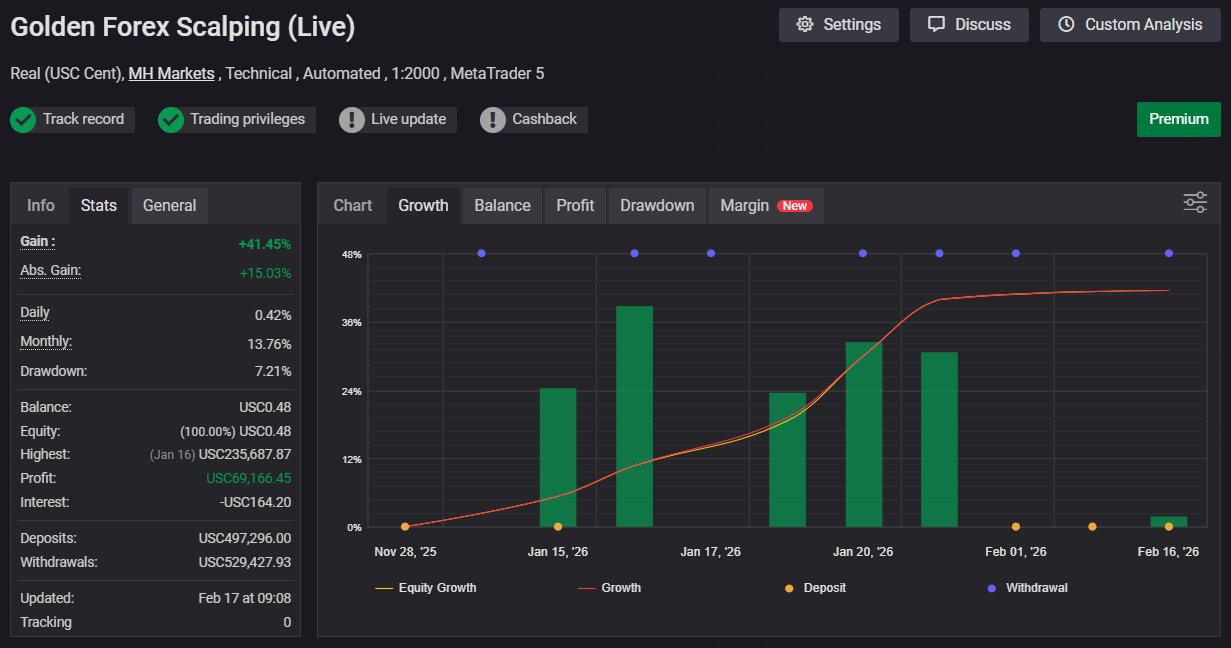Click the Withdrawals stat label
Screen dimensions: 1231x648
click(59, 562)
